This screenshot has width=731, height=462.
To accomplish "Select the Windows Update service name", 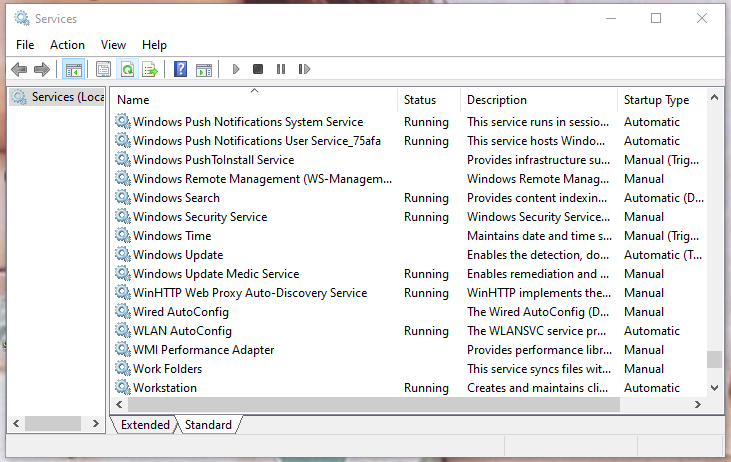I will click(x=178, y=255).
